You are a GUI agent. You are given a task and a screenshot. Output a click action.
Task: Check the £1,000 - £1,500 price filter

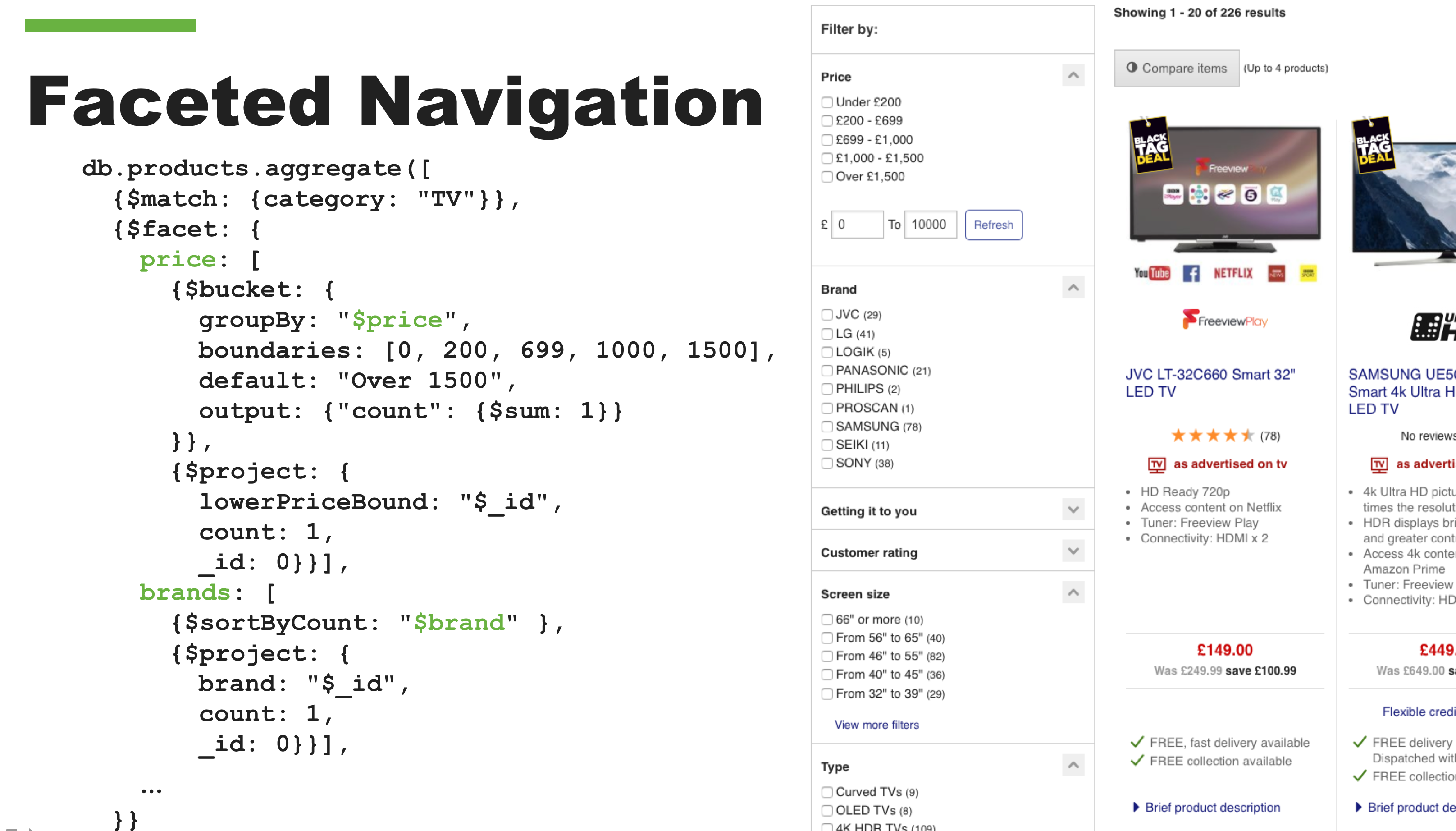point(827,158)
